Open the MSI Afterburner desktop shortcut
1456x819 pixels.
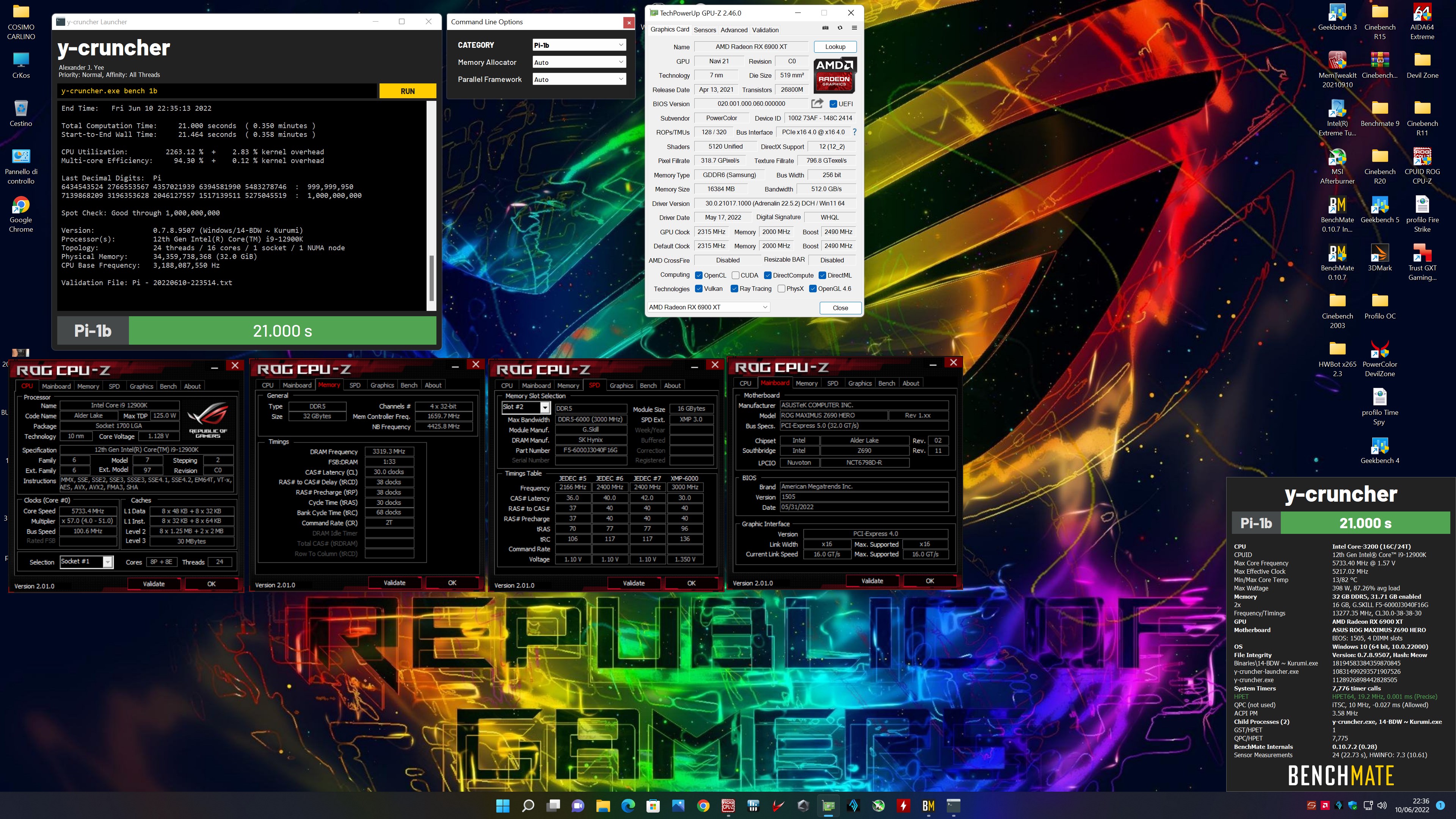coord(1337,166)
